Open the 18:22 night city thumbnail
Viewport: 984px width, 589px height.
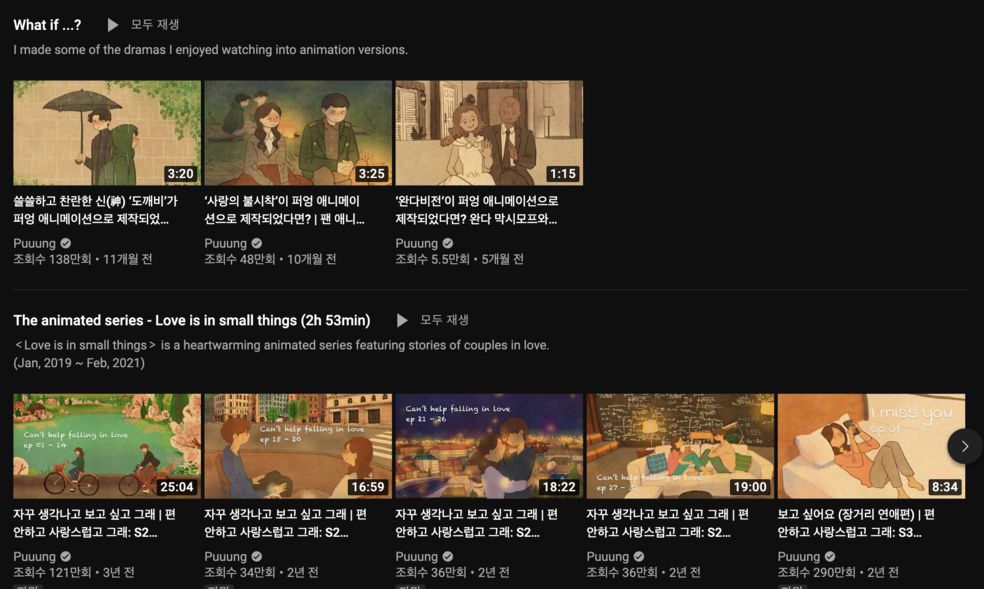point(489,446)
